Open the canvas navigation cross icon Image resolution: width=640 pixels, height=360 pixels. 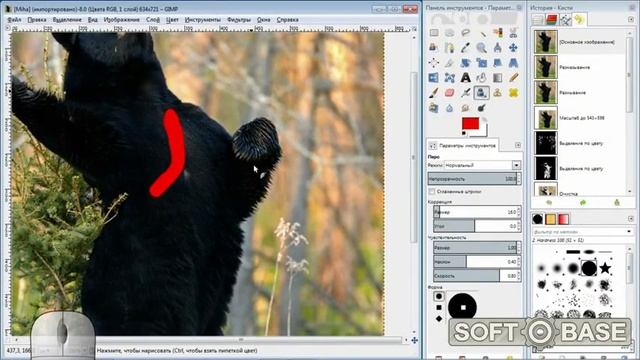point(414,340)
